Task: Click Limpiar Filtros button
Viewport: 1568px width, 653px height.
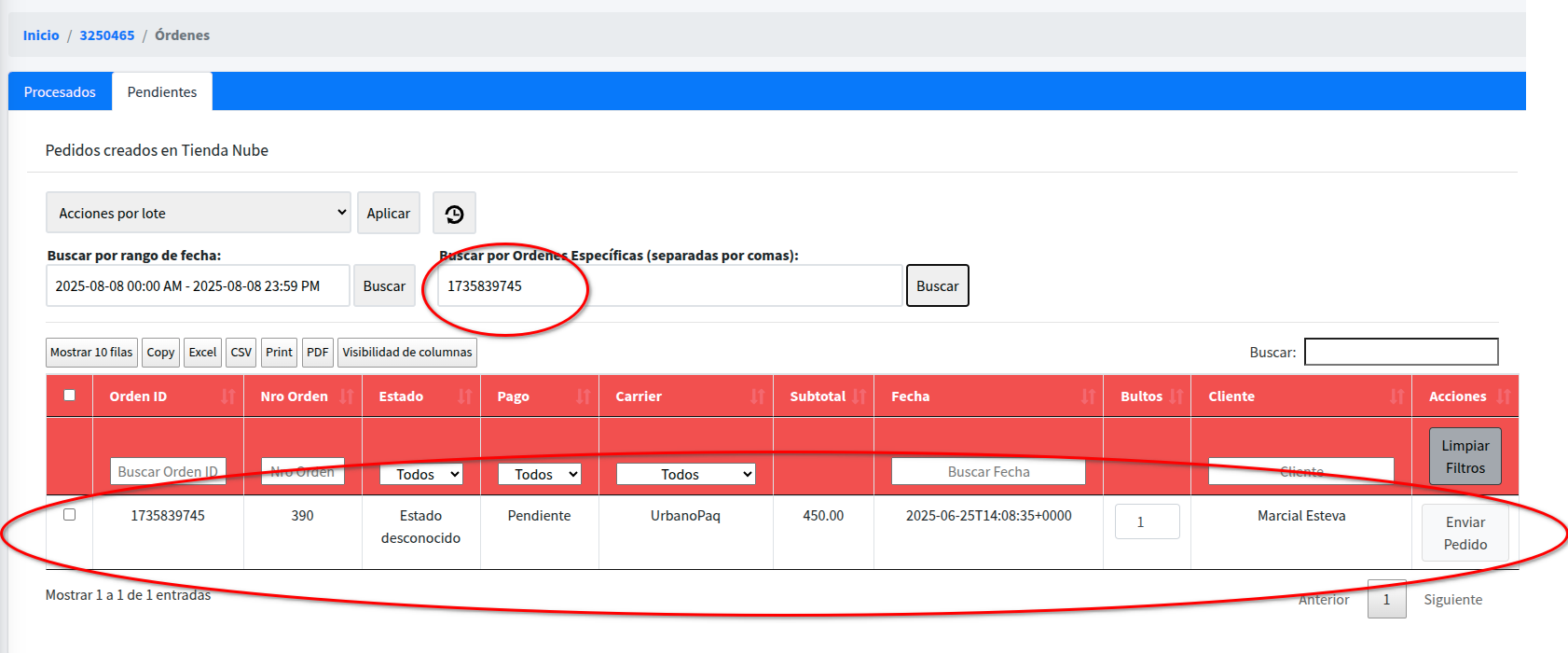Action: coord(1465,456)
